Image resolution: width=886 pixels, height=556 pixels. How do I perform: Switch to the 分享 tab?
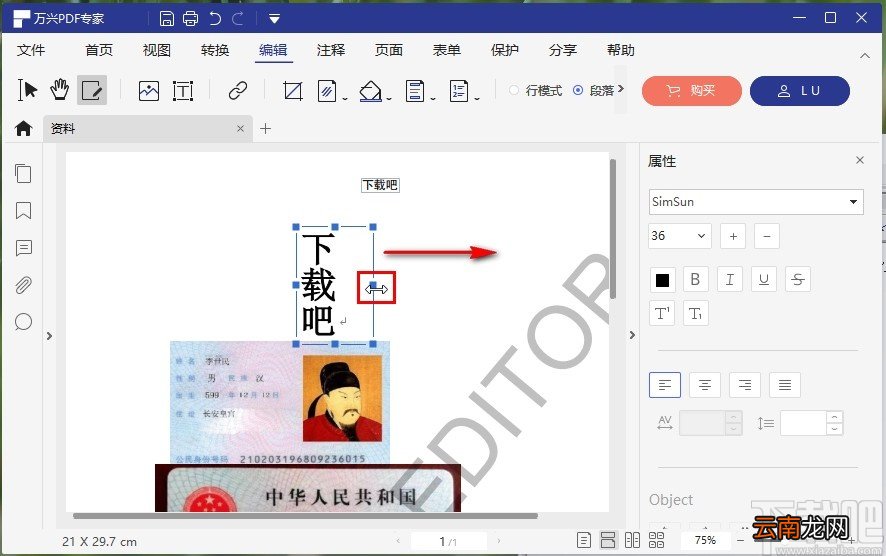[x=563, y=50]
